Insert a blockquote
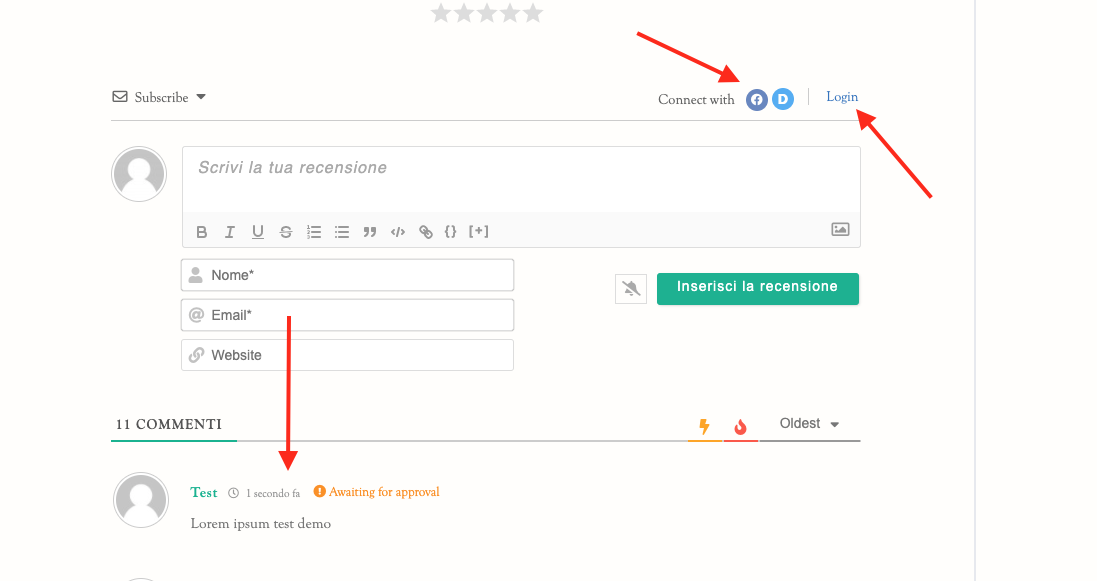 point(369,232)
